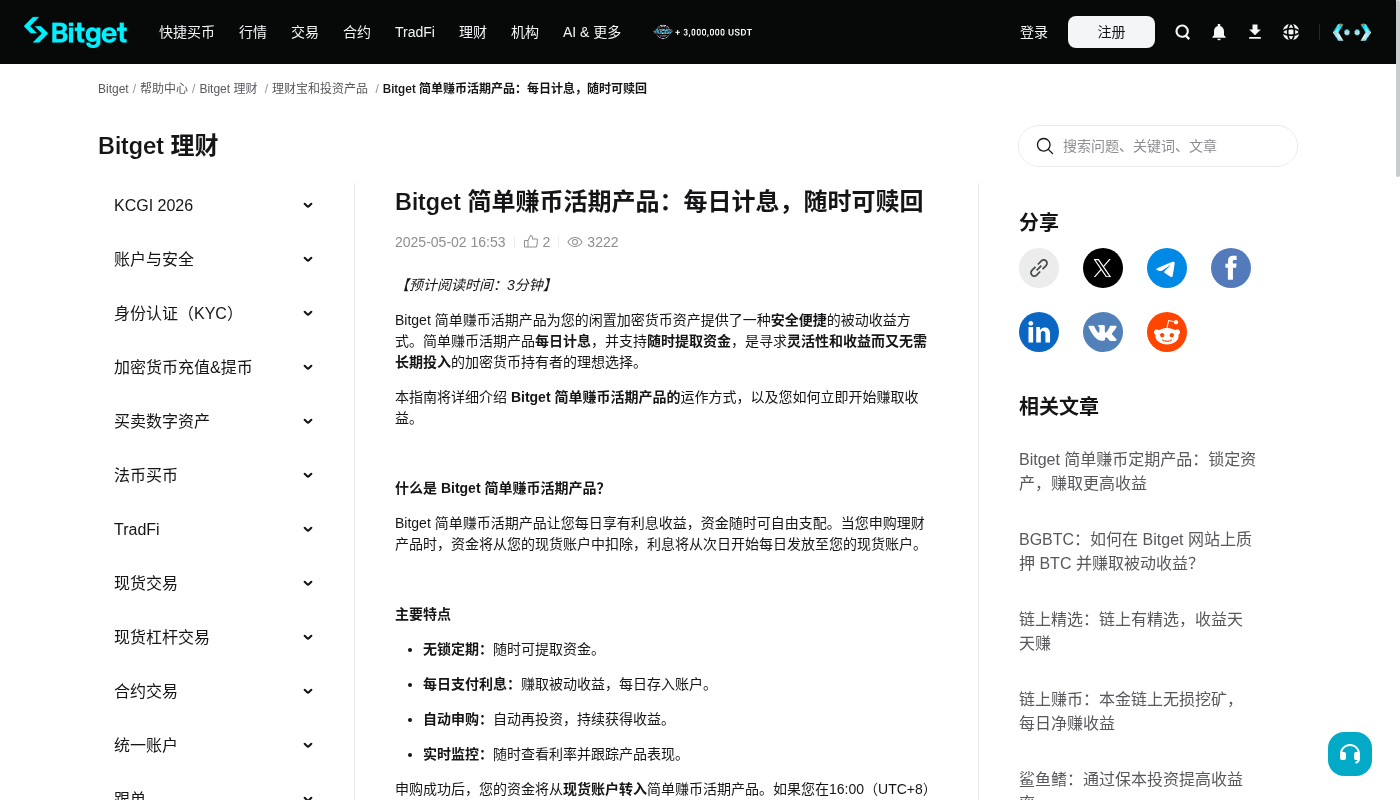
Task: Go to 帮助中心 breadcrumb
Action: tap(164, 89)
